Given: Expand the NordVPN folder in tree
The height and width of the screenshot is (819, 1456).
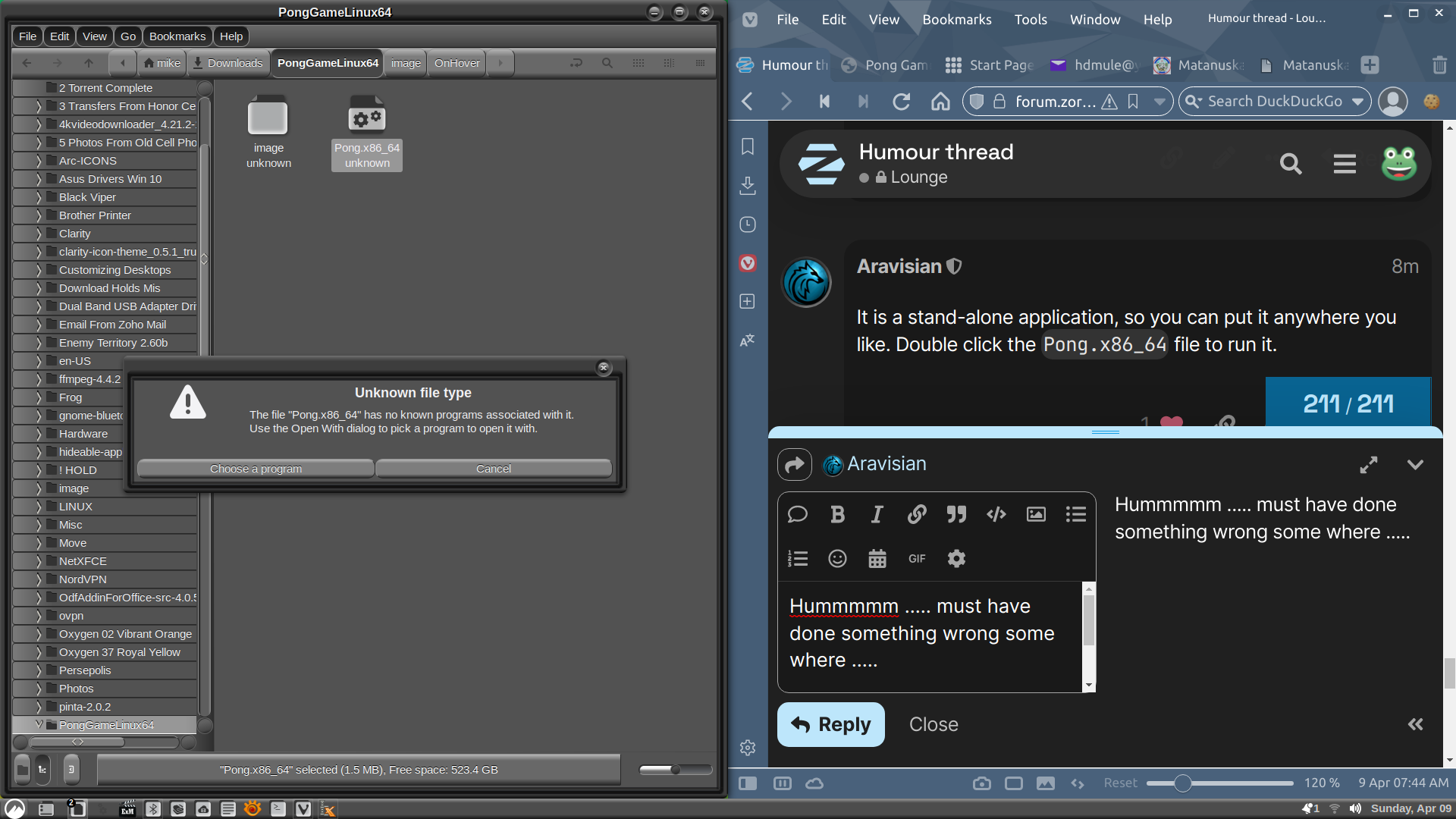Looking at the screenshot, I should click(39, 579).
